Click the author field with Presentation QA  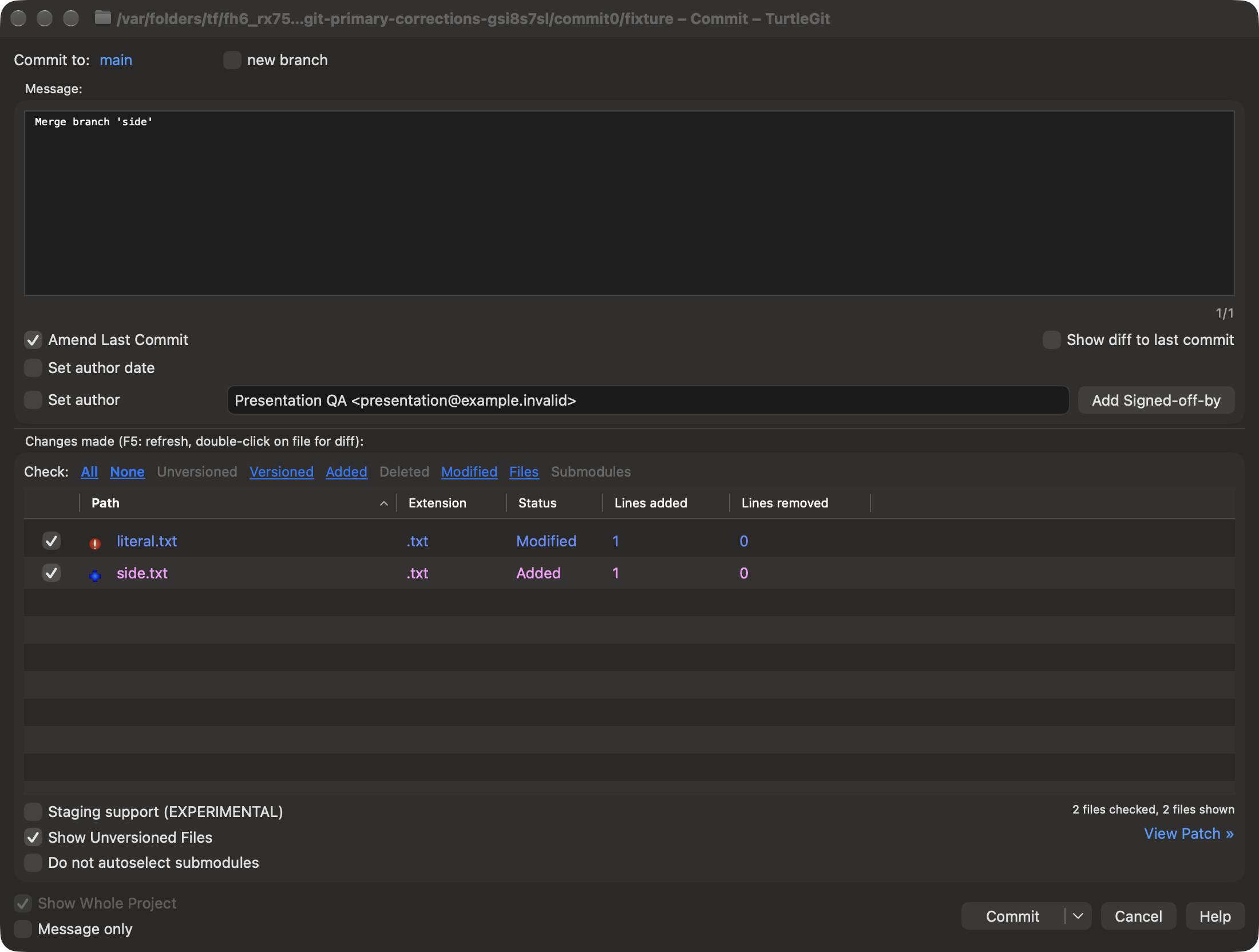point(648,400)
